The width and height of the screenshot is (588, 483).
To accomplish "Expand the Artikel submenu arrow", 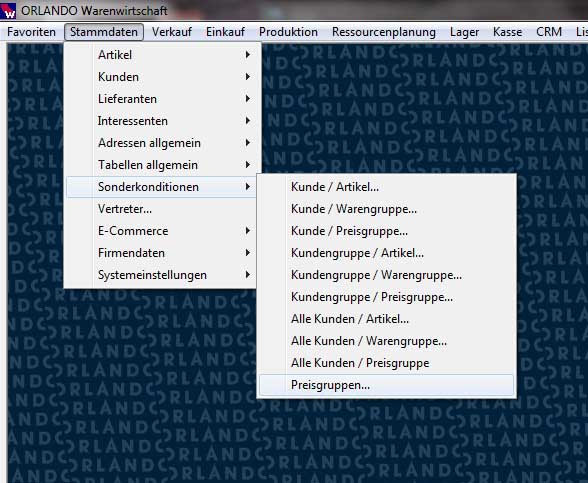I will 248,55.
